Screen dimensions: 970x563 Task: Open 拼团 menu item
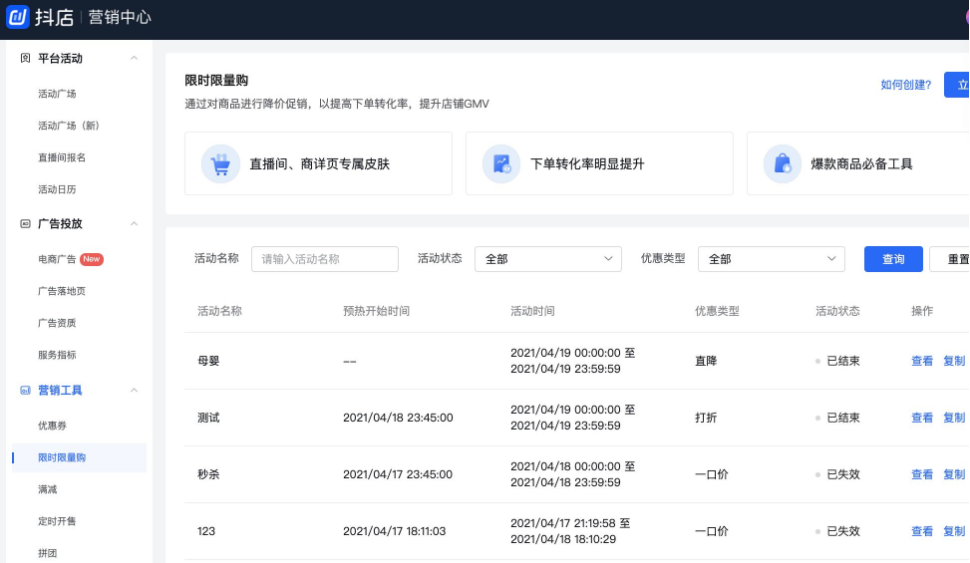[x=48, y=553]
